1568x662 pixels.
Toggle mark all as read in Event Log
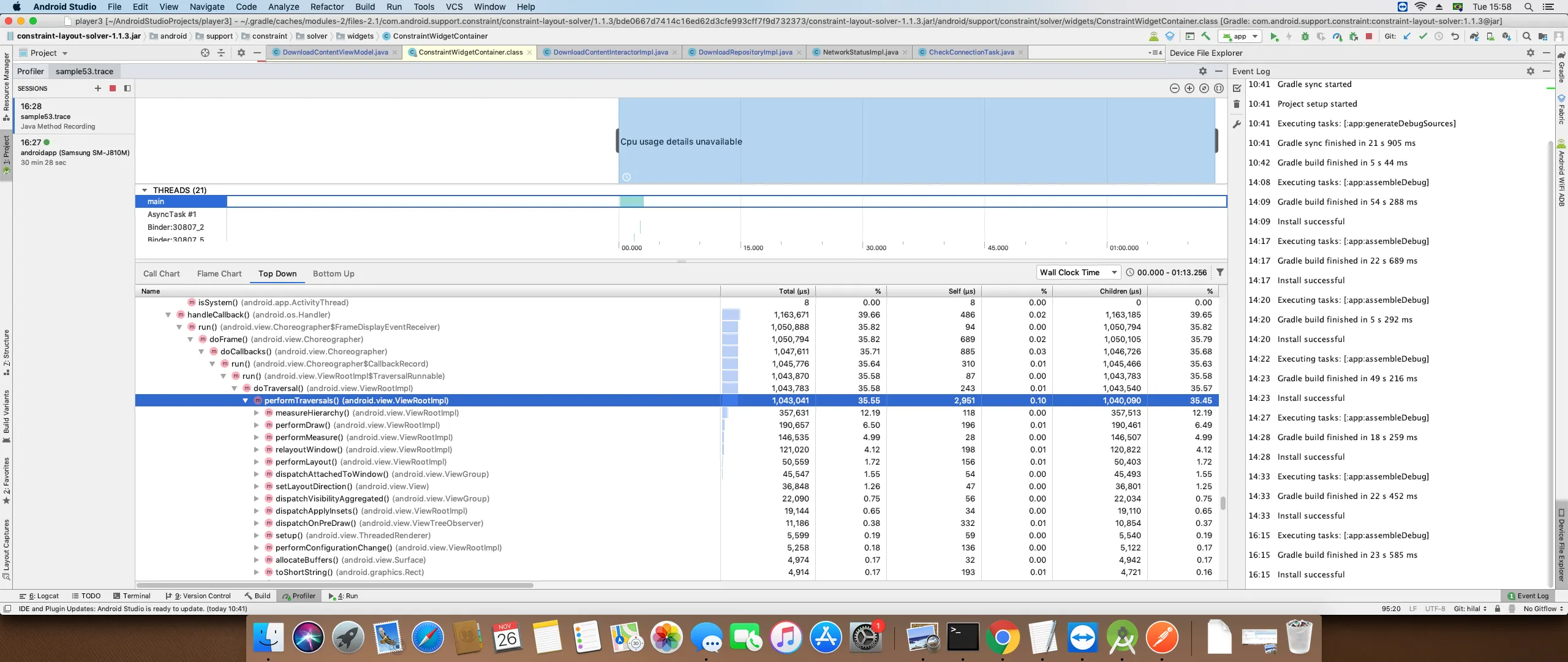point(1237,88)
